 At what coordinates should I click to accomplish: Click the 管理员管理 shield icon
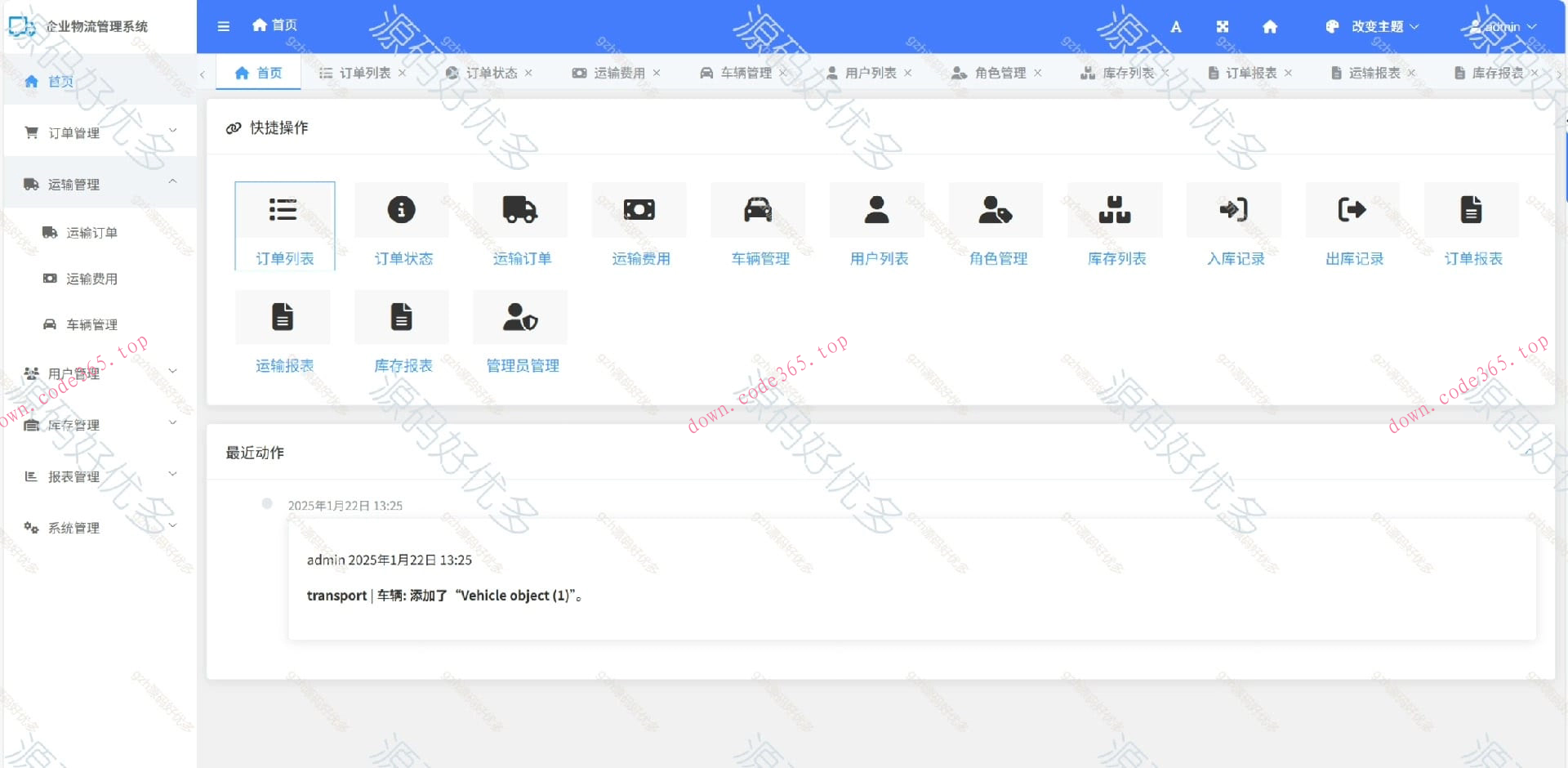tap(520, 317)
